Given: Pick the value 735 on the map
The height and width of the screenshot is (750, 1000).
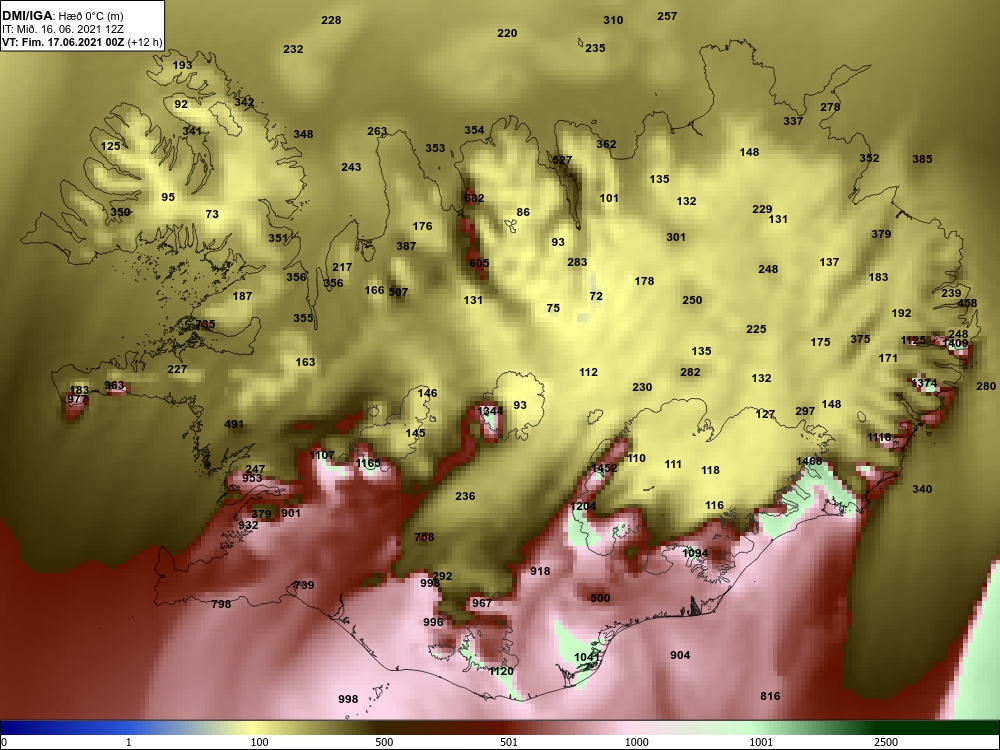Looking at the screenshot, I should pos(205,324).
